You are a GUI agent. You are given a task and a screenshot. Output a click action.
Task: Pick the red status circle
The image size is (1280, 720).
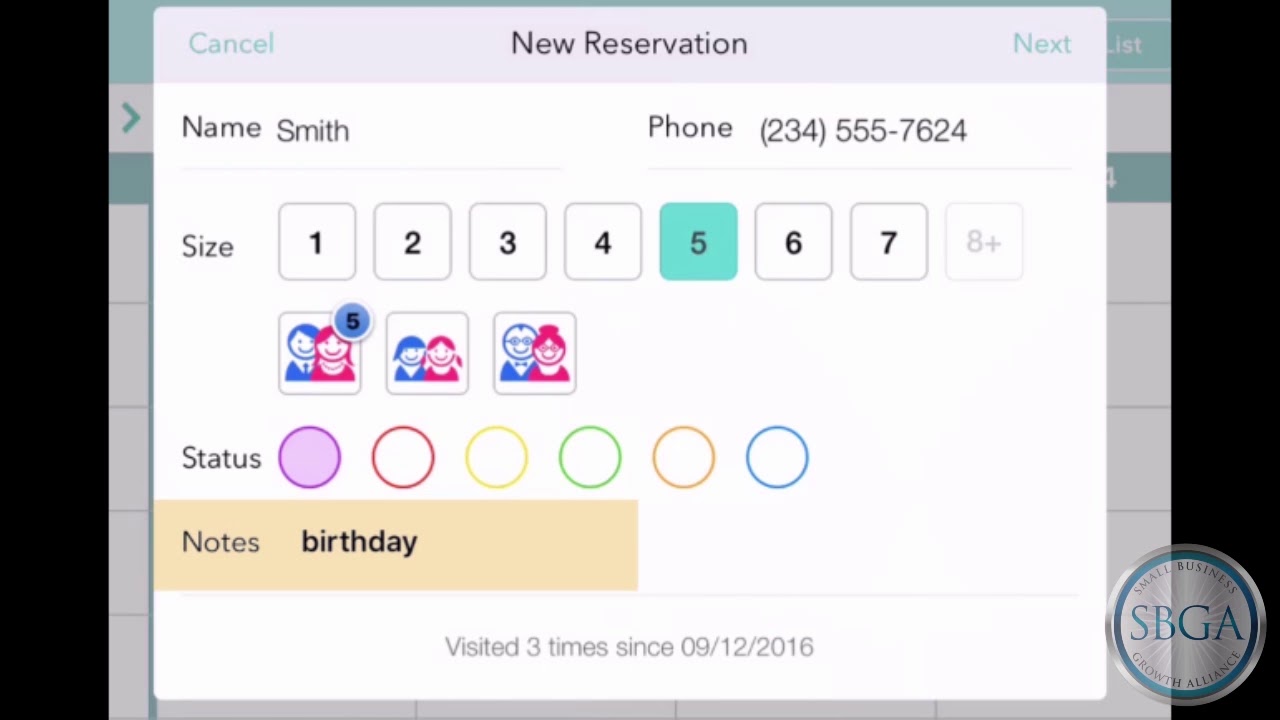pos(403,458)
